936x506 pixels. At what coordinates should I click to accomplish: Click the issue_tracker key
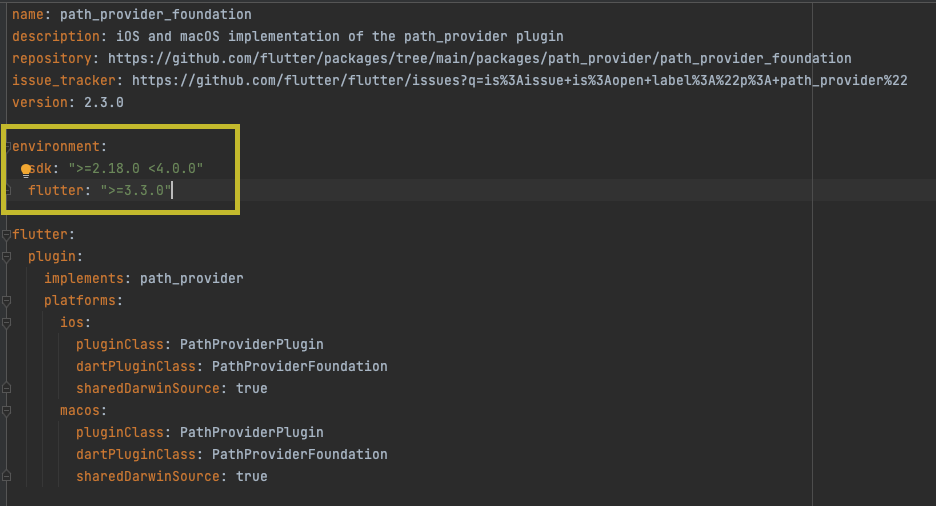point(63,81)
